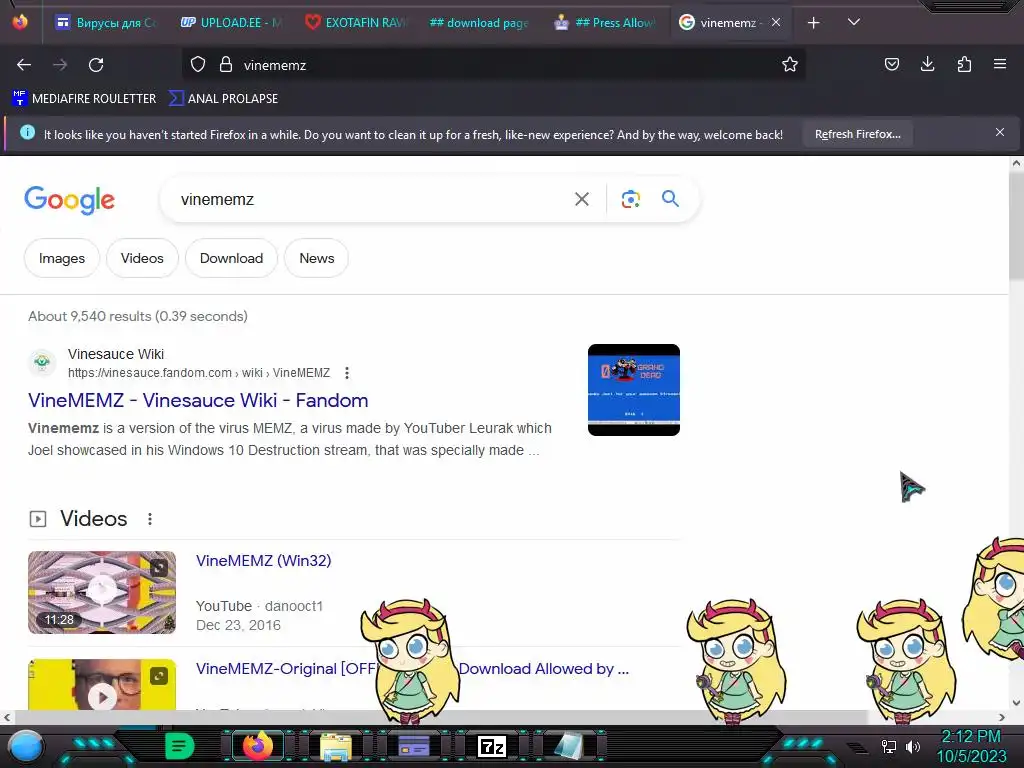Open the green notes app on taskbar
Image resolution: width=1024 pixels, height=768 pixels.
pyautogui.click(x=179, y=746)
